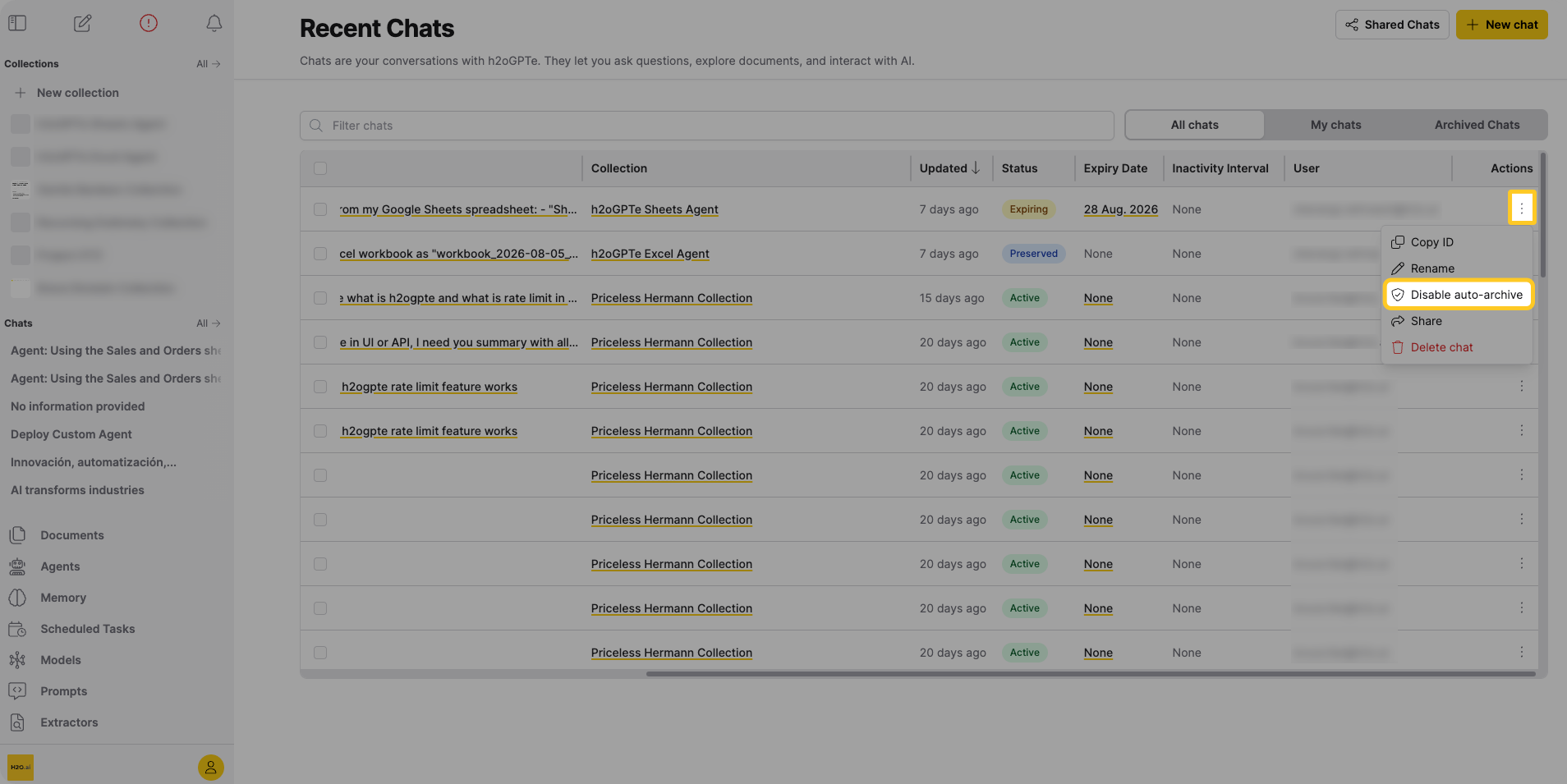Start a New chat with yellow button
The height and width of the screenshot is (784, 1567).
point(1501,25)
